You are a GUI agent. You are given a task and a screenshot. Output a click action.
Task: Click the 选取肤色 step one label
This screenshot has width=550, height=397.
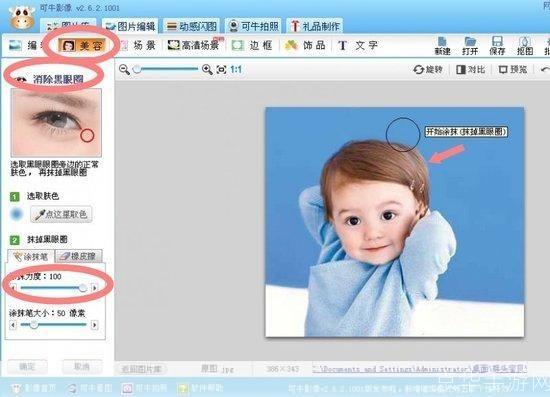pos(43,196)
